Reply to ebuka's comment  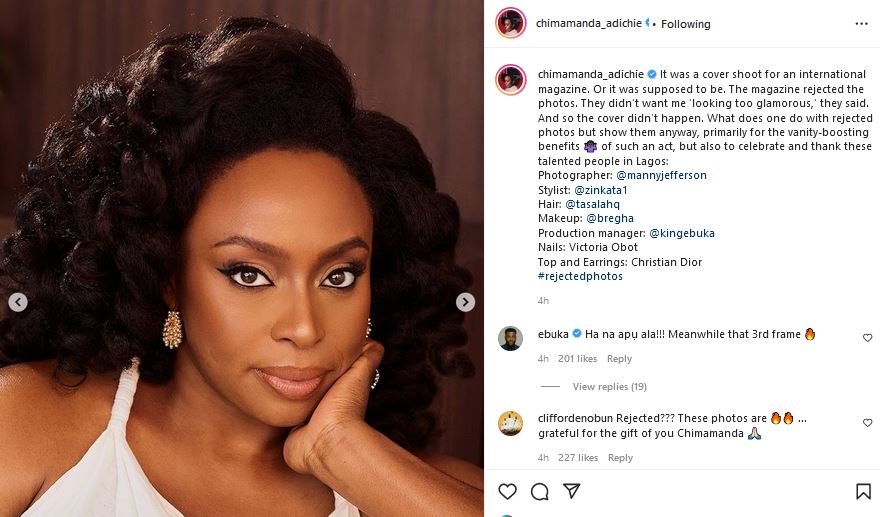(620, 359)
